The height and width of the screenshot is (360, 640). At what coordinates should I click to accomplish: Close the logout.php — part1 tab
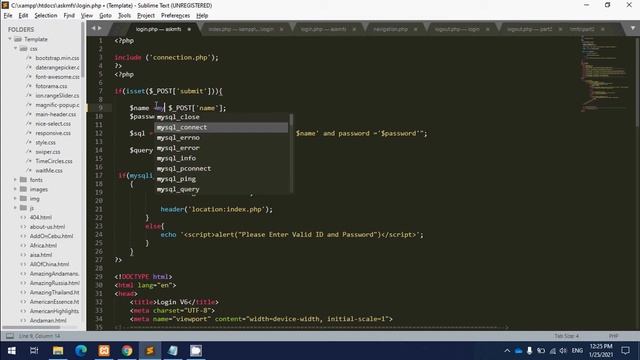560,29
